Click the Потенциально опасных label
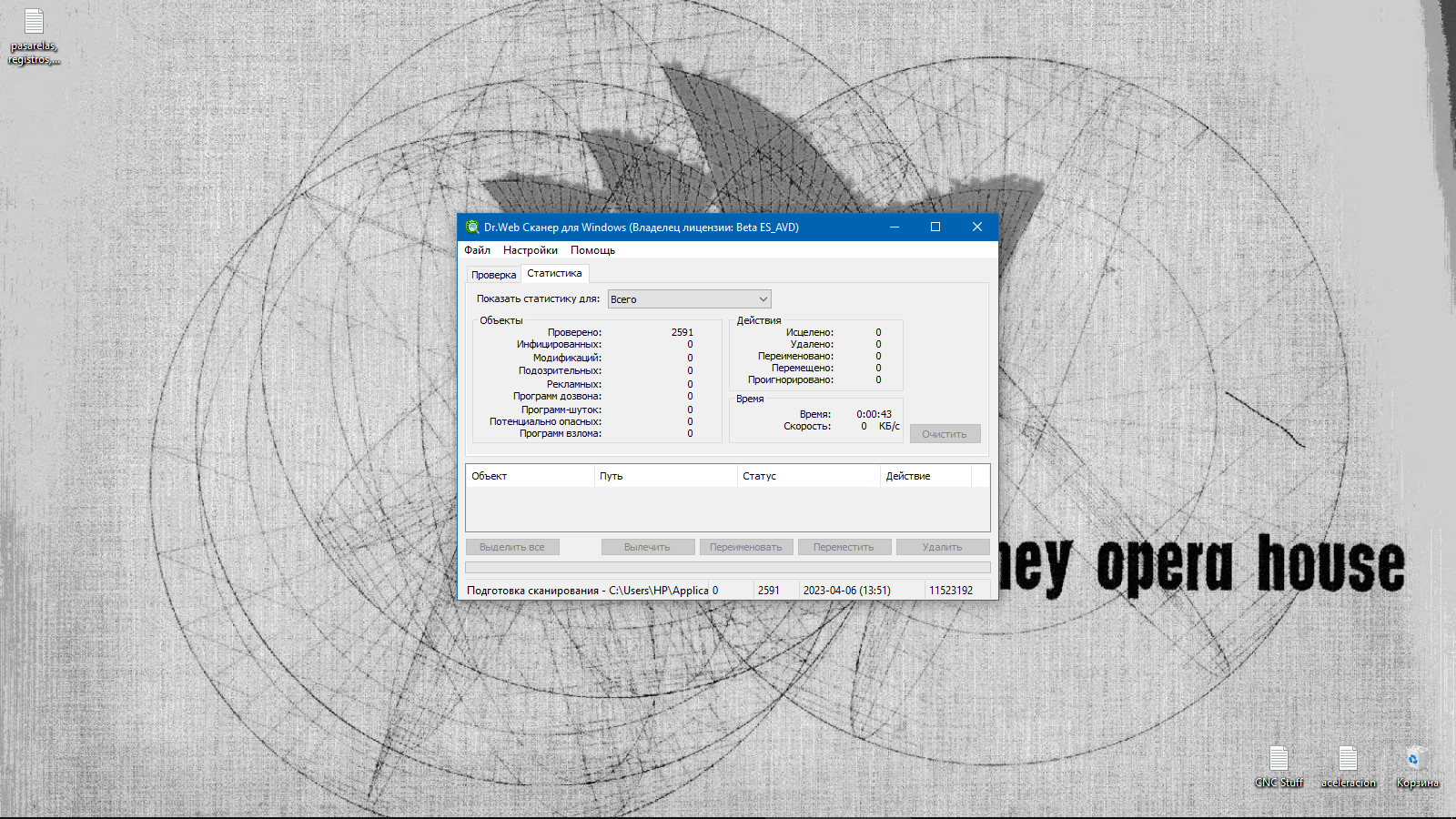 coord(545,421)
